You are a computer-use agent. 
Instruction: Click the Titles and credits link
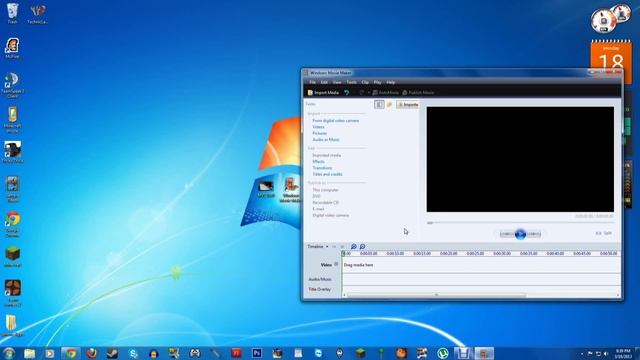pyautogui.click(x=327, y=174)
